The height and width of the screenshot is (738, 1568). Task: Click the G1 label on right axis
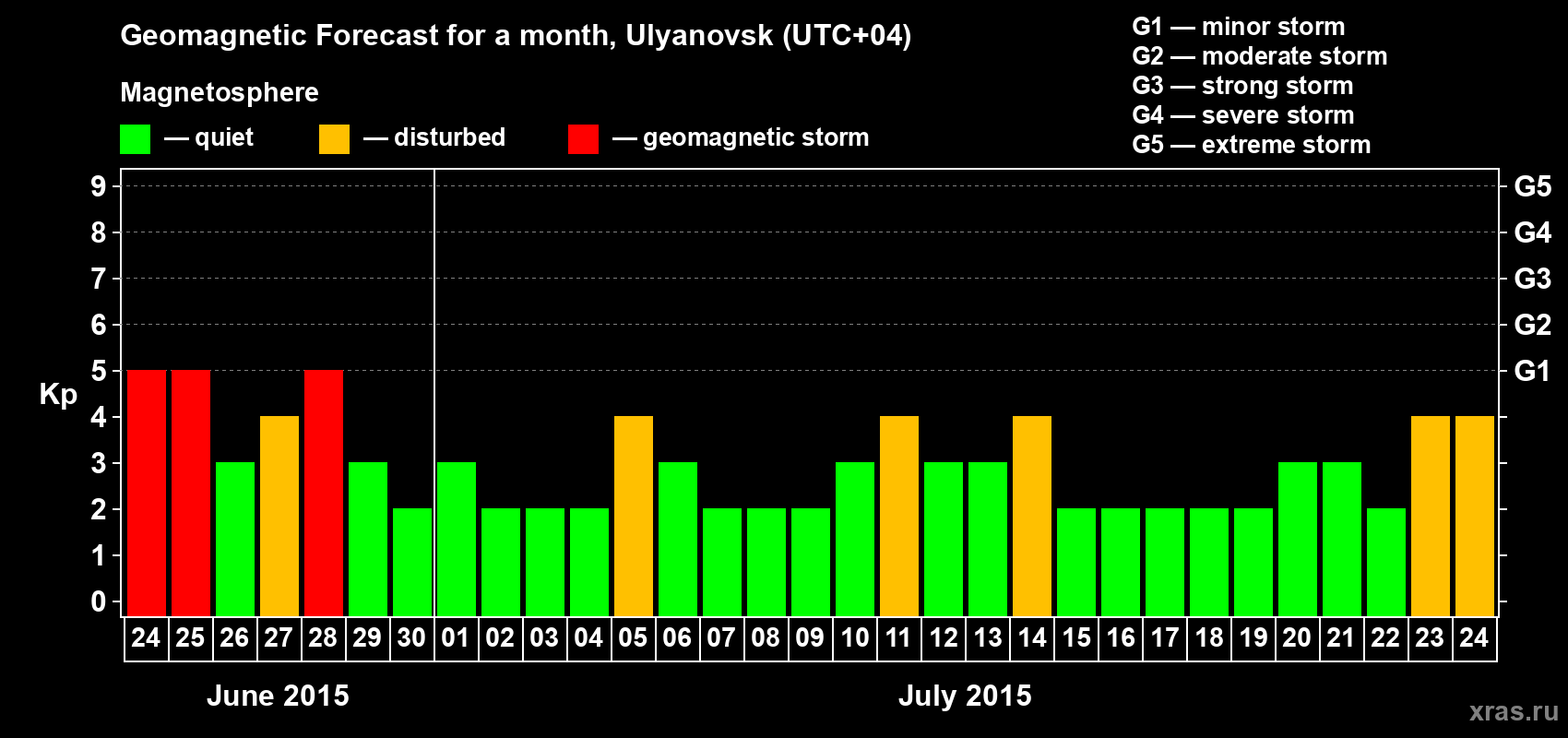1533,371
